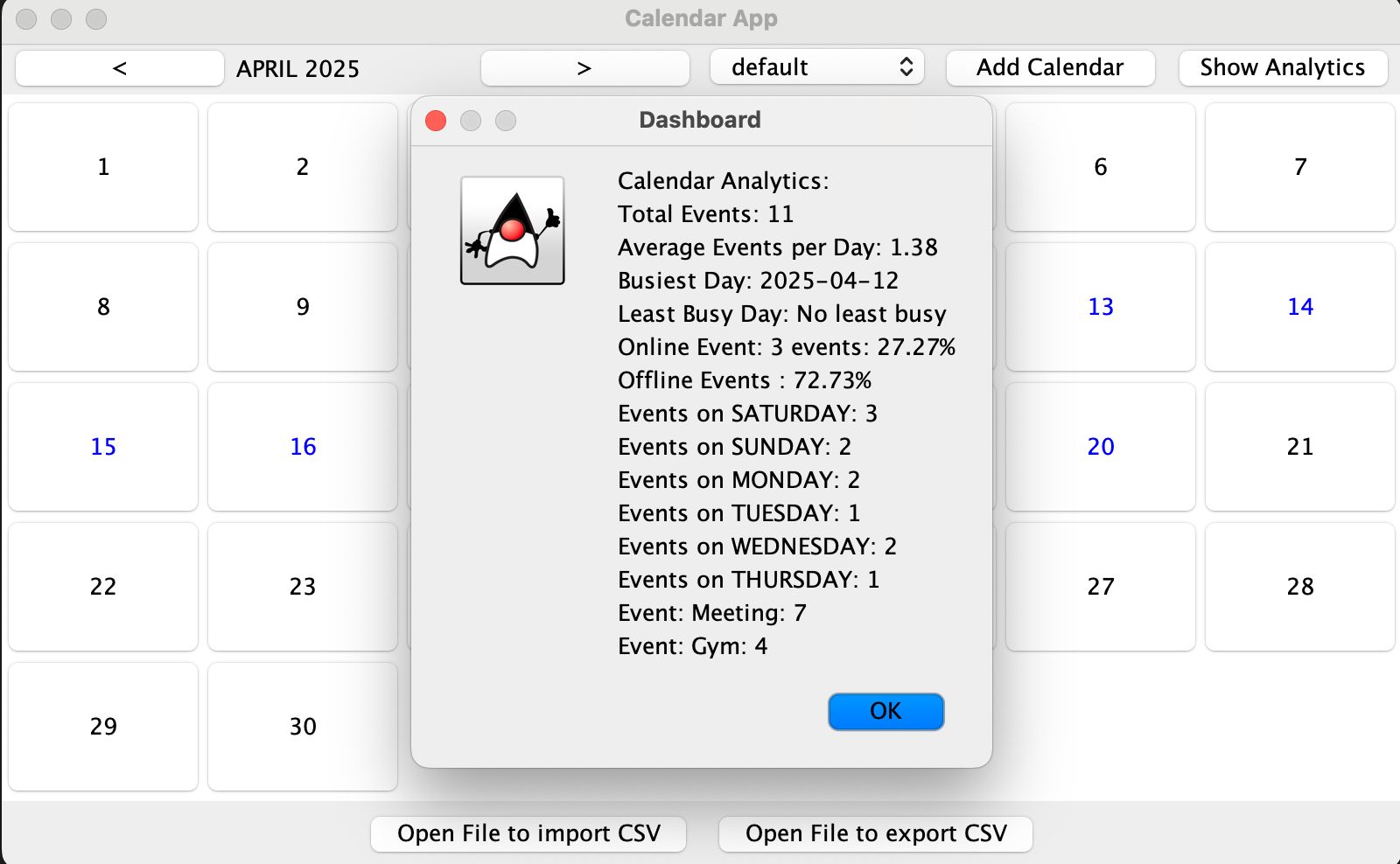Click day 15 highlighted in blue
1400x864 pixels.
(102, 447)
